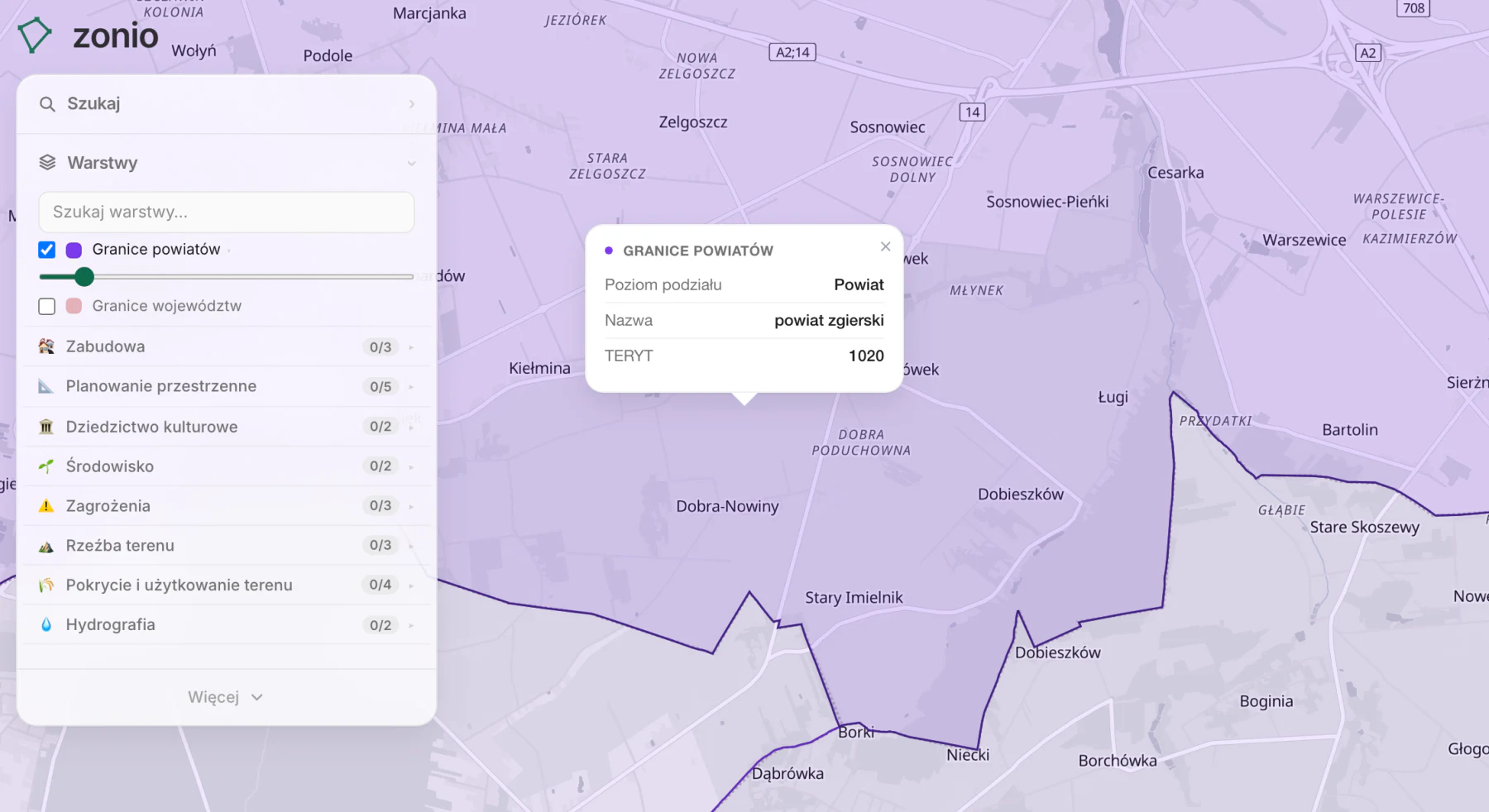Open the Rzeźba terenu layer group

226,546
